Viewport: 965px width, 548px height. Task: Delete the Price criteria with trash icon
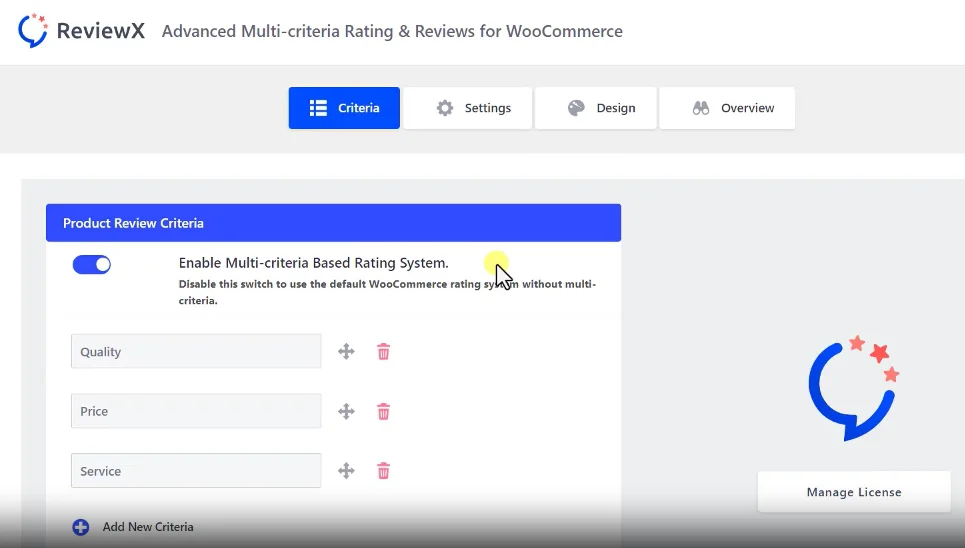pos(383,411)
